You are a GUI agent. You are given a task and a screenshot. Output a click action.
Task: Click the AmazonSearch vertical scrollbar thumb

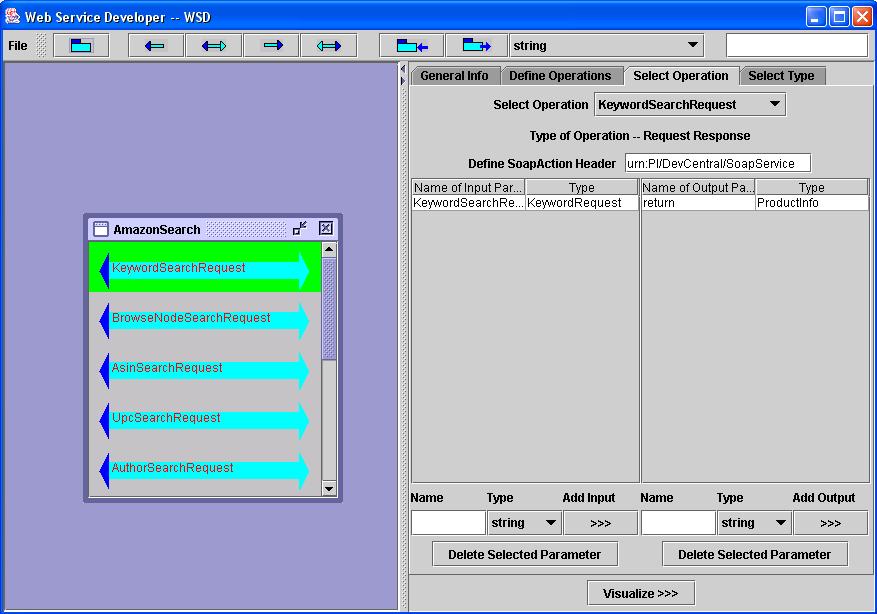click(x=329, y=309)
